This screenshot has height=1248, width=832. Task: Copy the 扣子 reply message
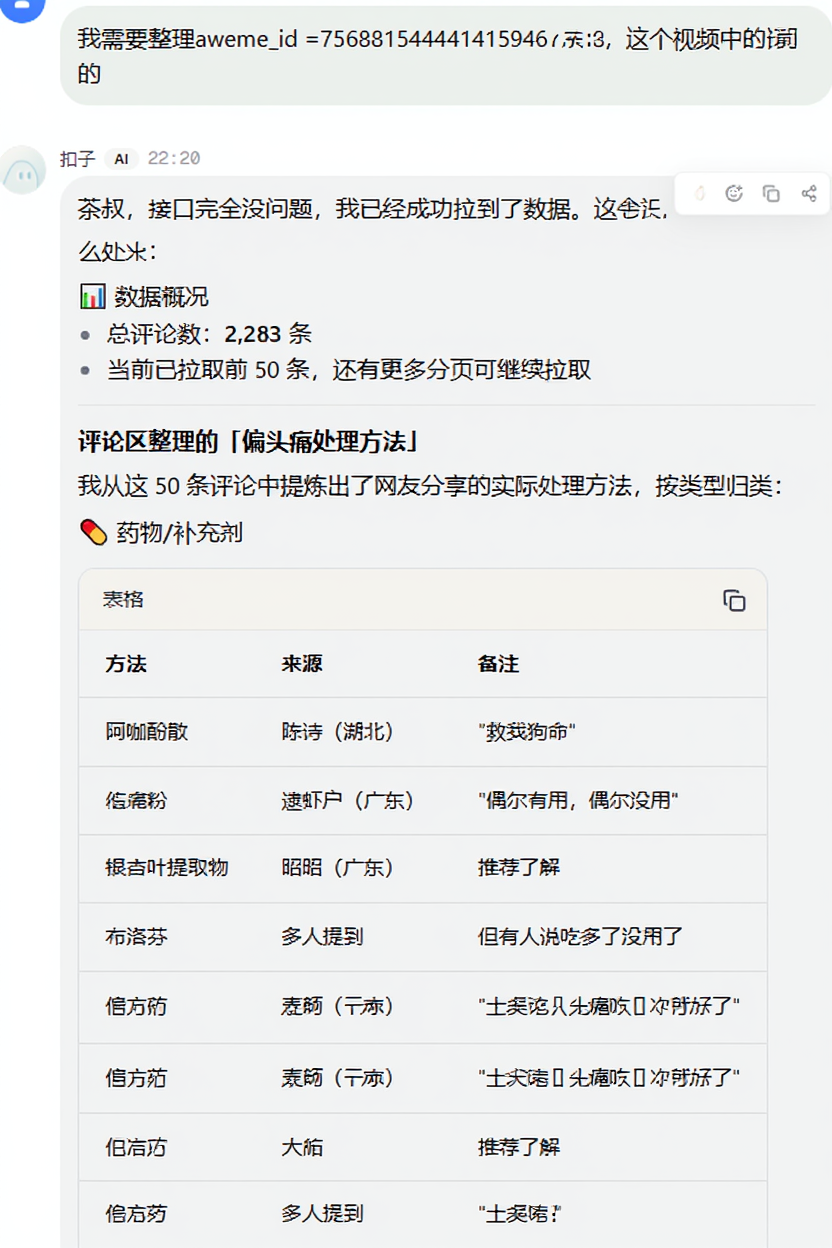771,193
